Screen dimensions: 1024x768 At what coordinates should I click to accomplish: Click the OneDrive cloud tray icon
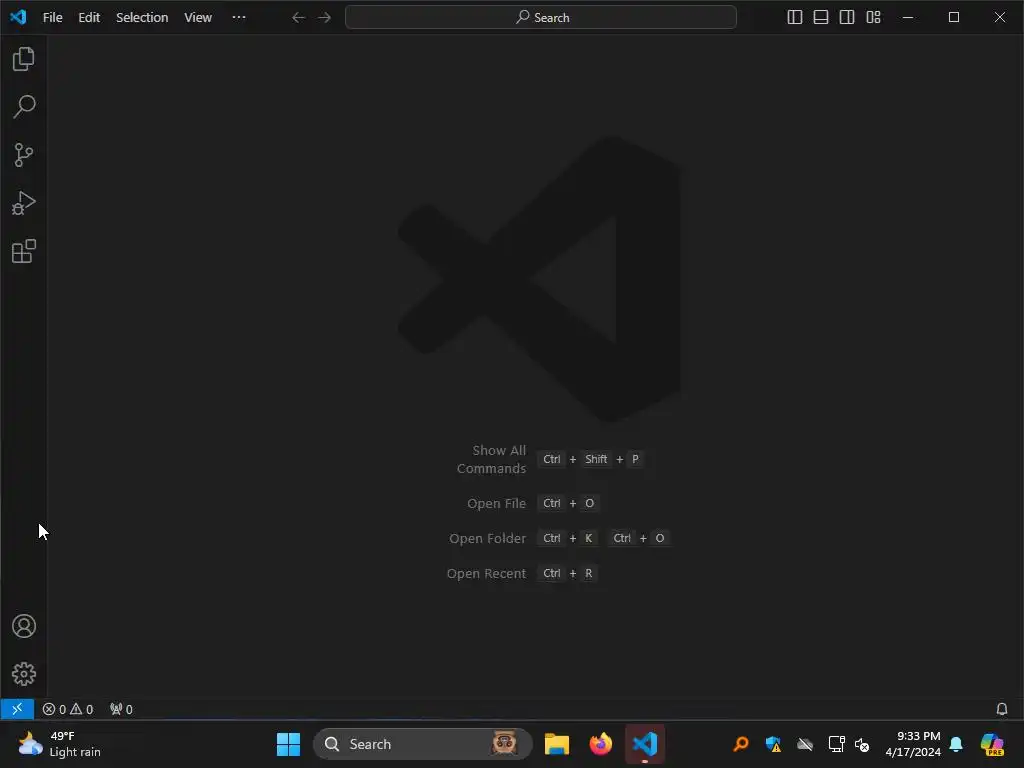(805, 744)
